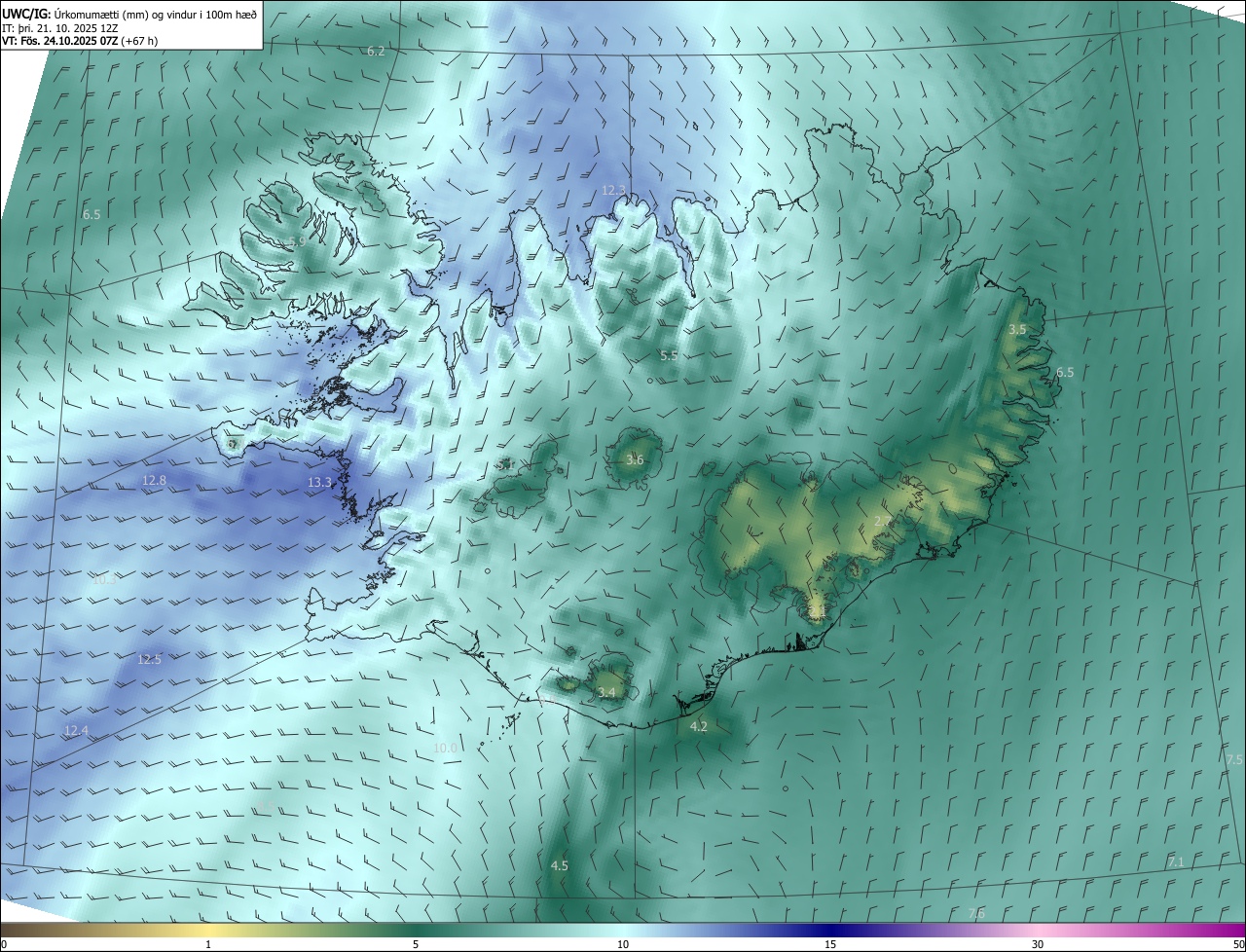Click the 'VT: Fös. 24.10.2025 07Z (+67 h)' line
The height and width of the screenshot is (952, 1246).
pos(78,41)
